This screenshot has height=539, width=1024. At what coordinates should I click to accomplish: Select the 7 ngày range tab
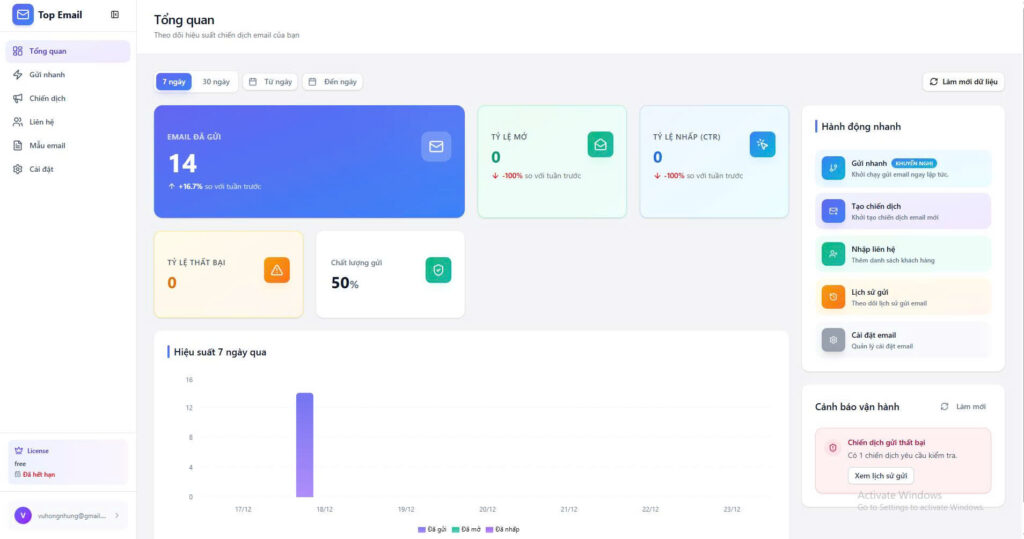click(x=174, y=82)
